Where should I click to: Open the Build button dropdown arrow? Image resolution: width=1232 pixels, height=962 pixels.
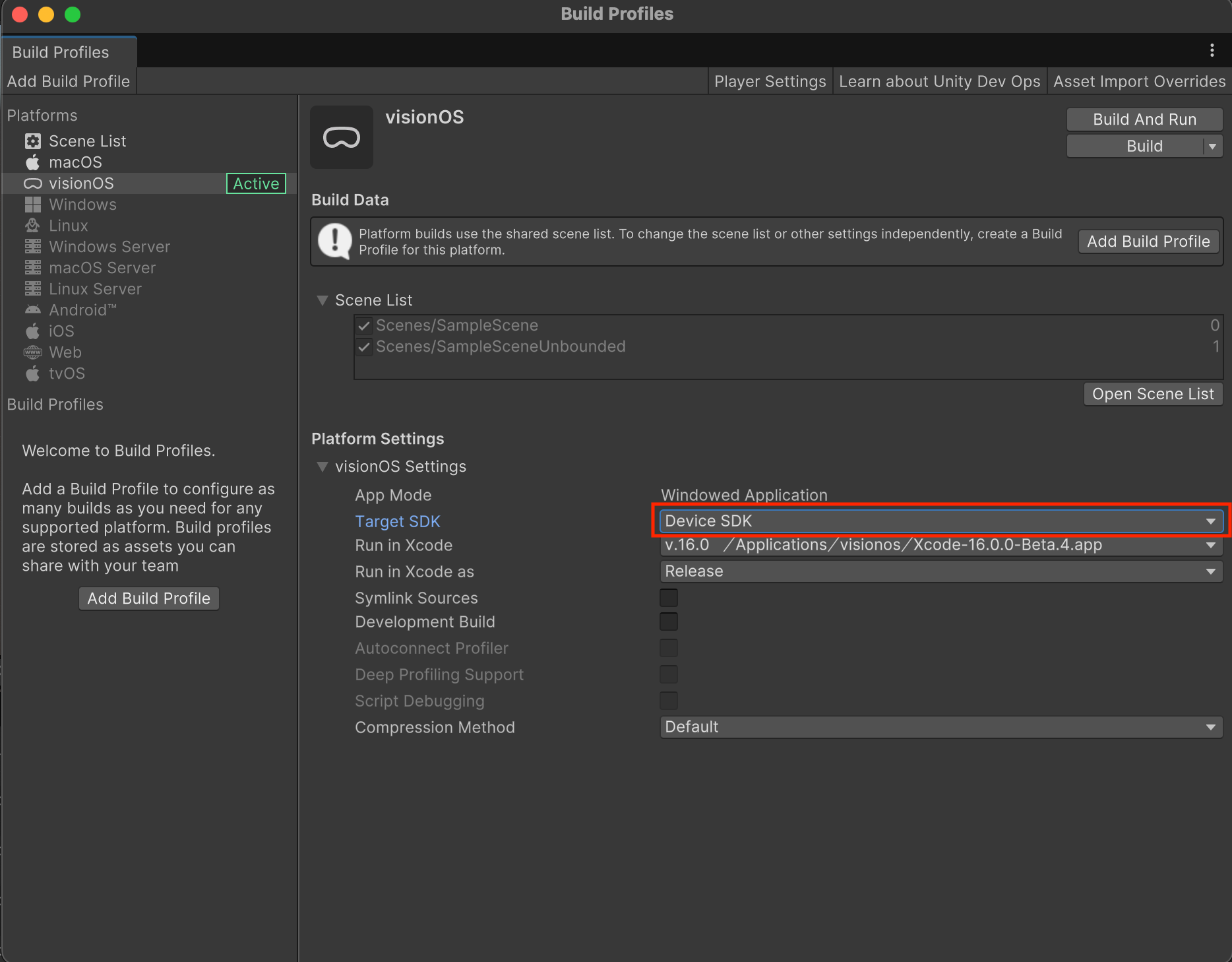[x=1213, y=146]
